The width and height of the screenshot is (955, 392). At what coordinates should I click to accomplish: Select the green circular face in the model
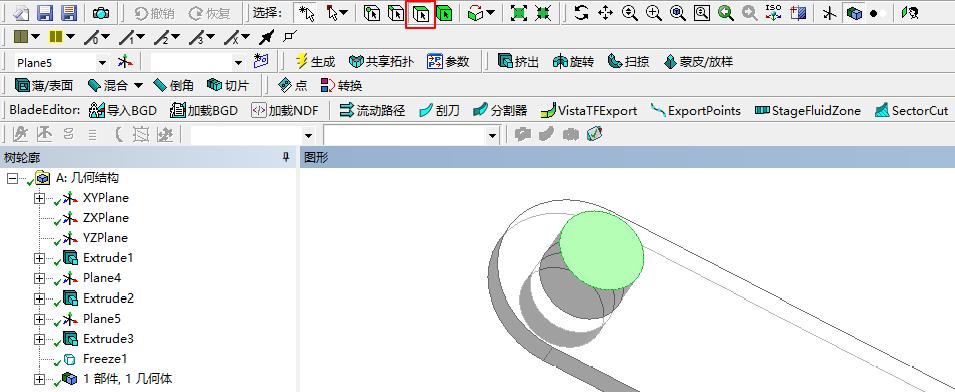[x=601, y=250]
